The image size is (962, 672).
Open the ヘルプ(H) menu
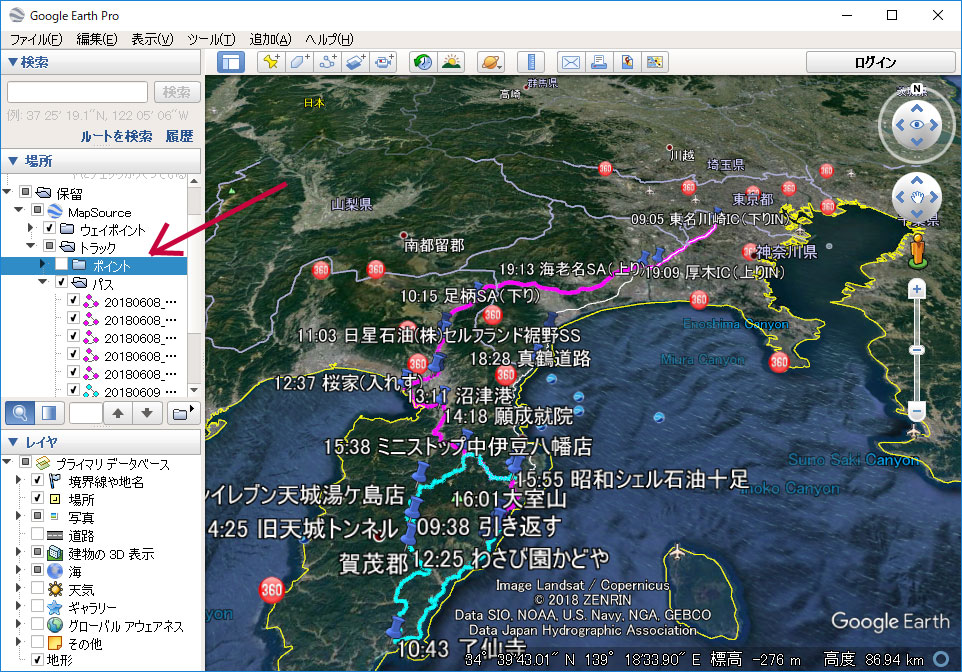coord(329,39)
